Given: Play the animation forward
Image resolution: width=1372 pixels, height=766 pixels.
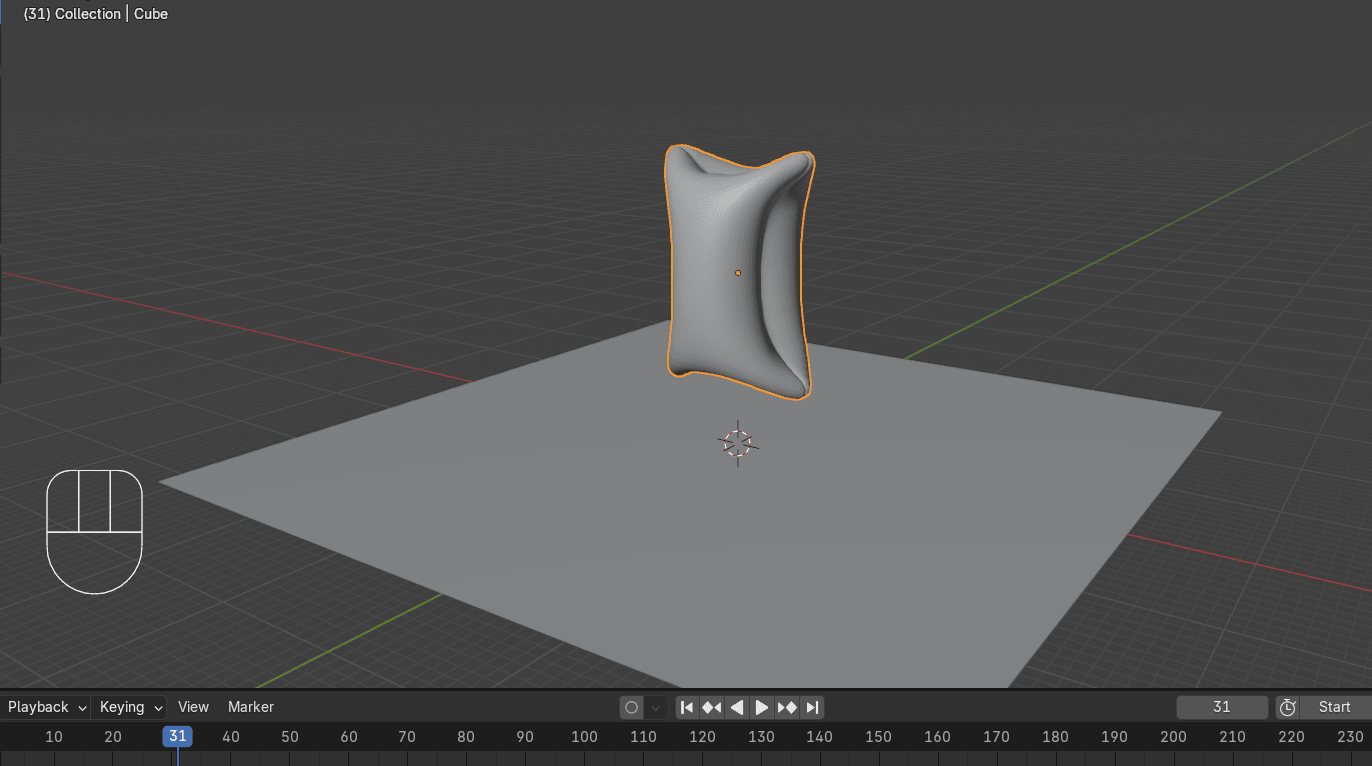Looking at the screenshot, I should tap(762, 707).
